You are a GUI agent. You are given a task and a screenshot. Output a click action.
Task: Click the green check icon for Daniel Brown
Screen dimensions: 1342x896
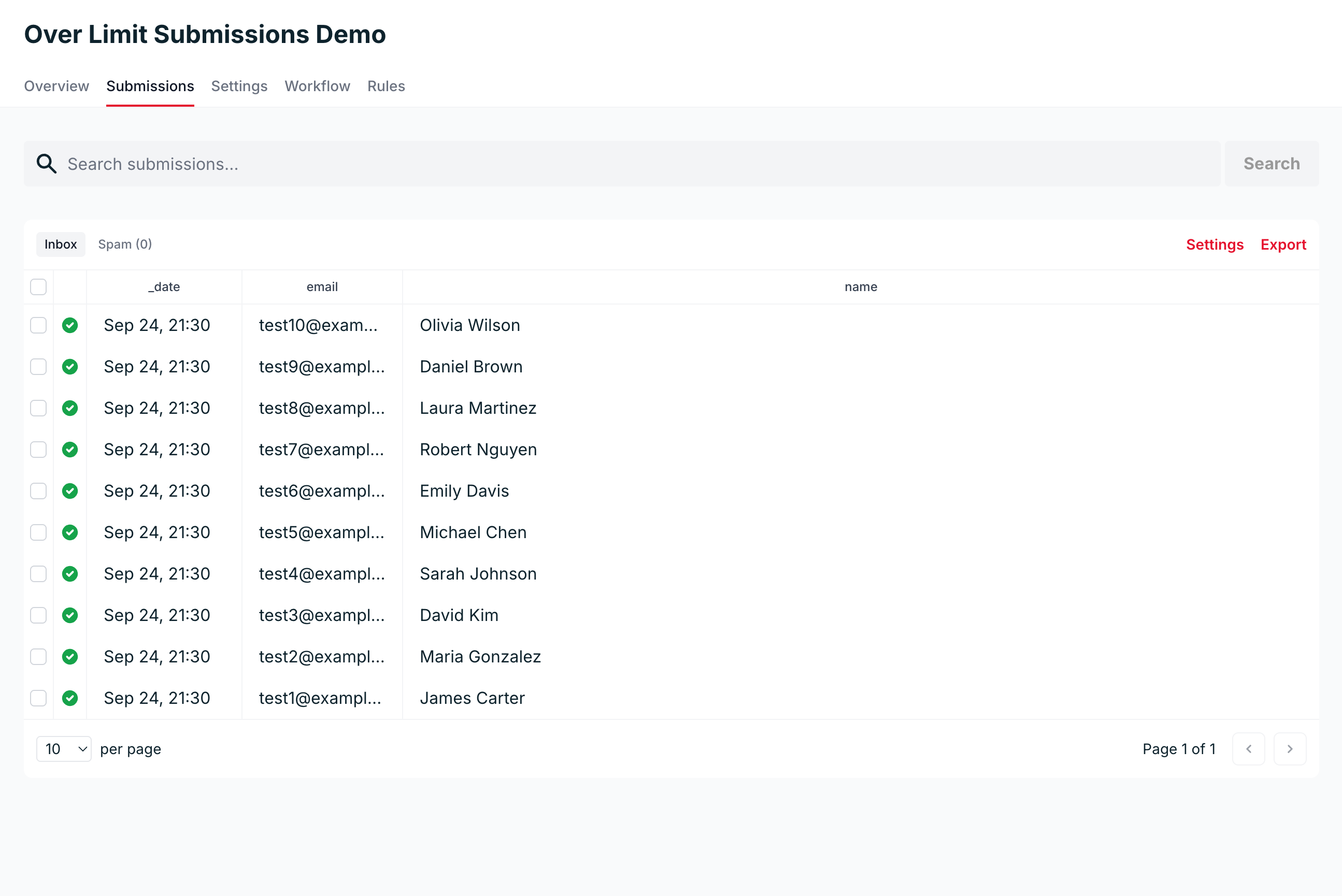[70, 366]
